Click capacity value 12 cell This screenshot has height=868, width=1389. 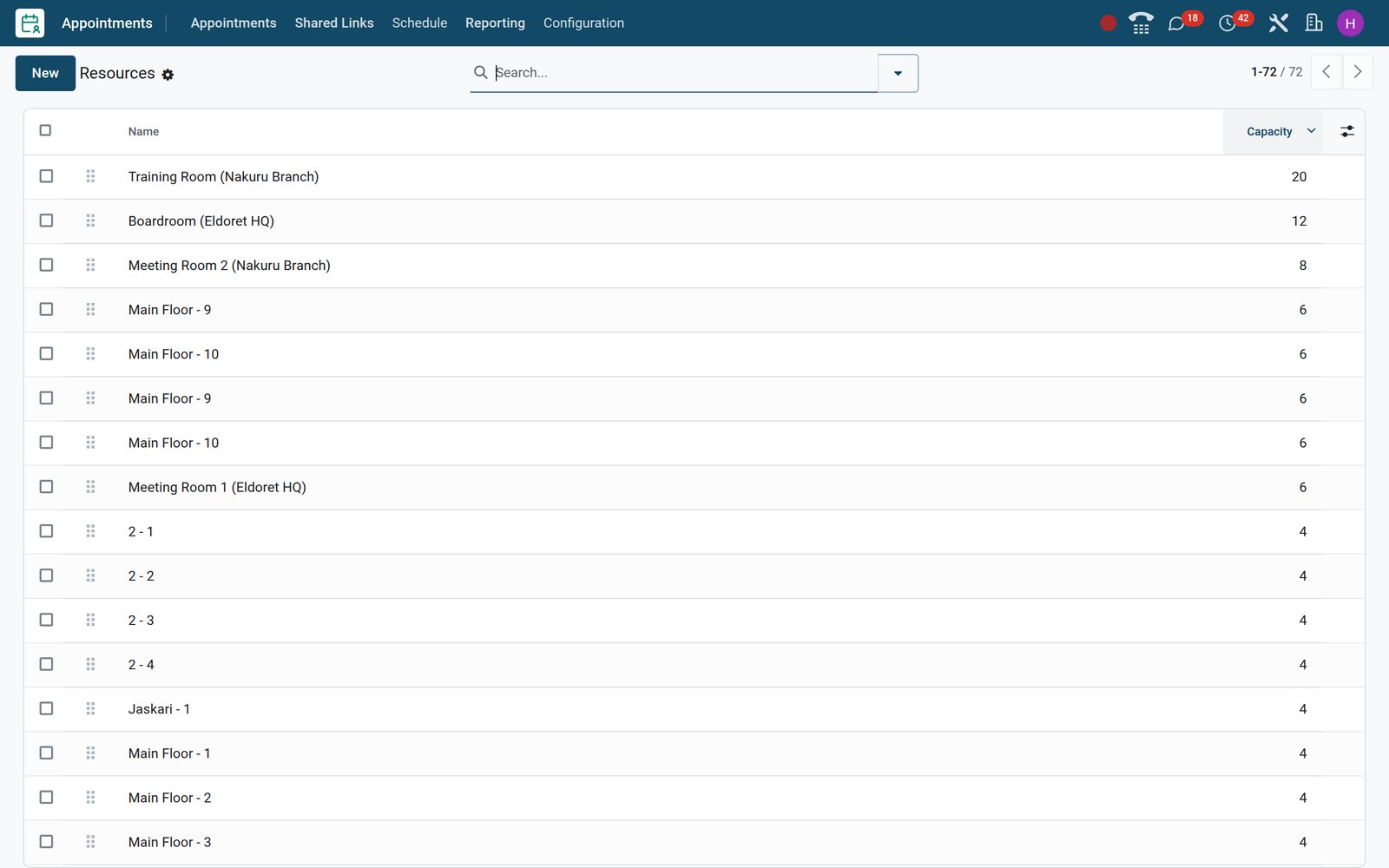[x=1299, y=221]
